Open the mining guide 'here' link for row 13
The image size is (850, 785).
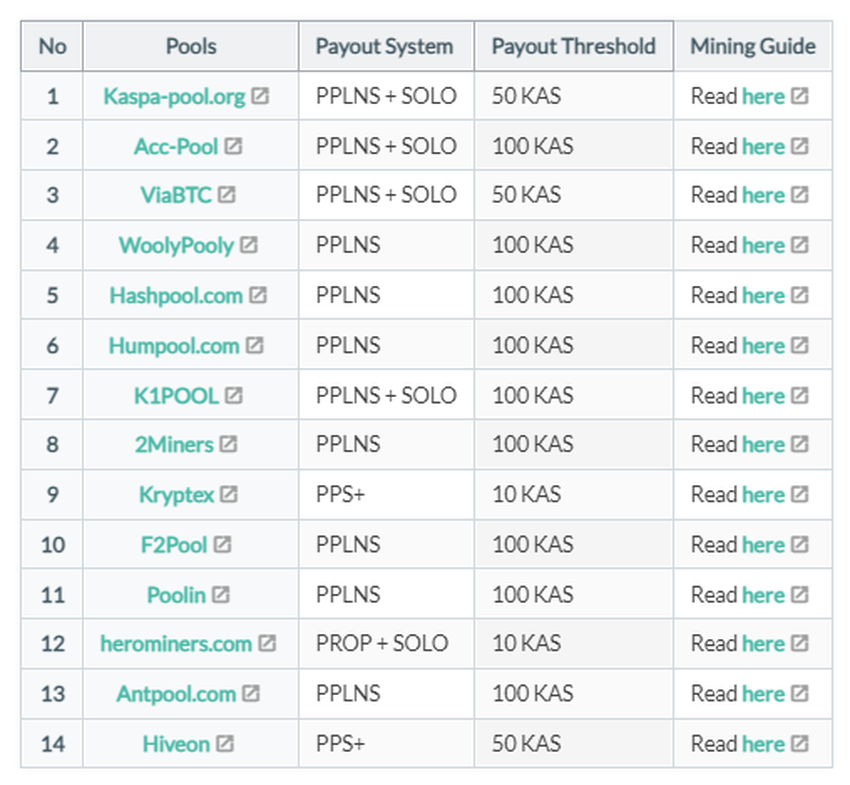[763, 694]
